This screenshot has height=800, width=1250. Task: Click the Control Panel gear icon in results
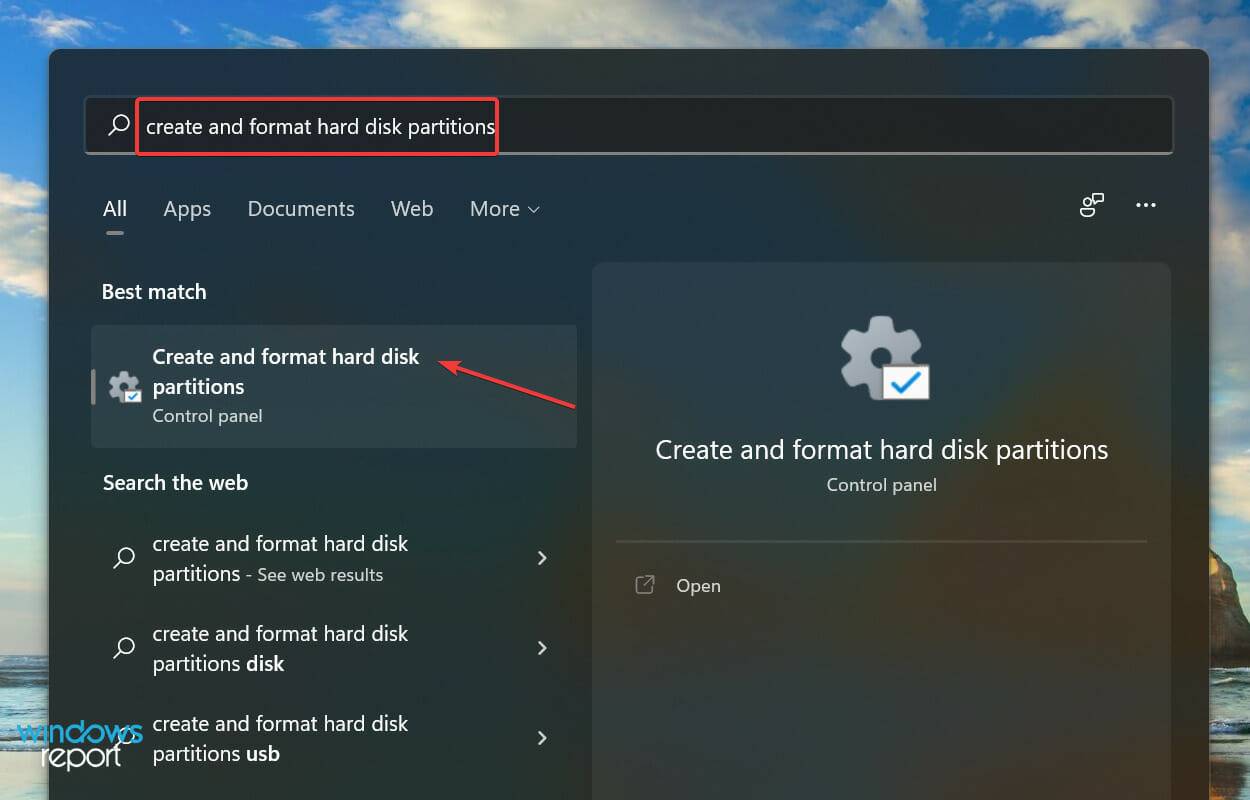coord(123,386)
